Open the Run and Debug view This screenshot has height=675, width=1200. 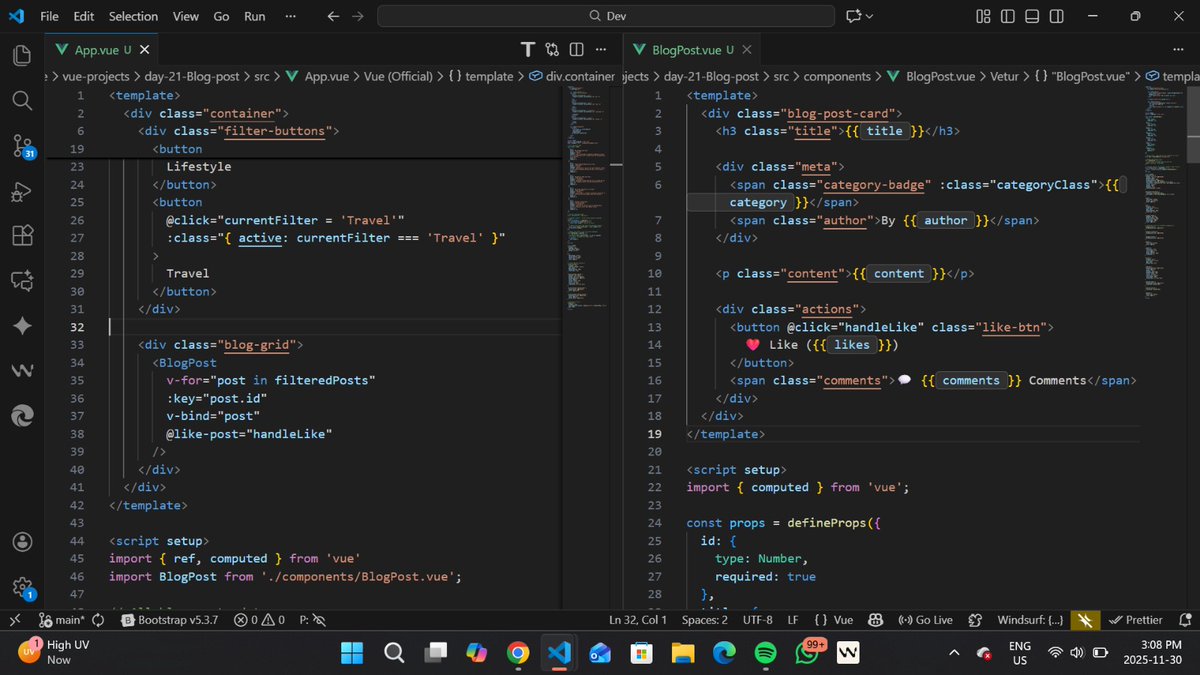22,192
